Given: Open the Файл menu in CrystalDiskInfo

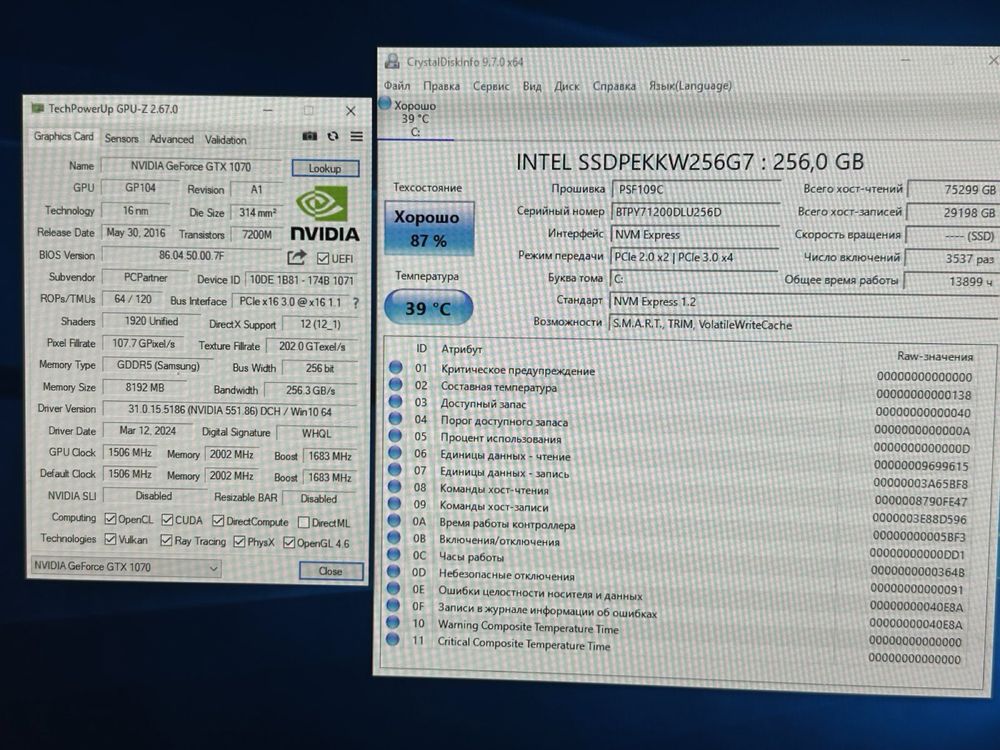Looking at the screenshot, I should 397,85.
